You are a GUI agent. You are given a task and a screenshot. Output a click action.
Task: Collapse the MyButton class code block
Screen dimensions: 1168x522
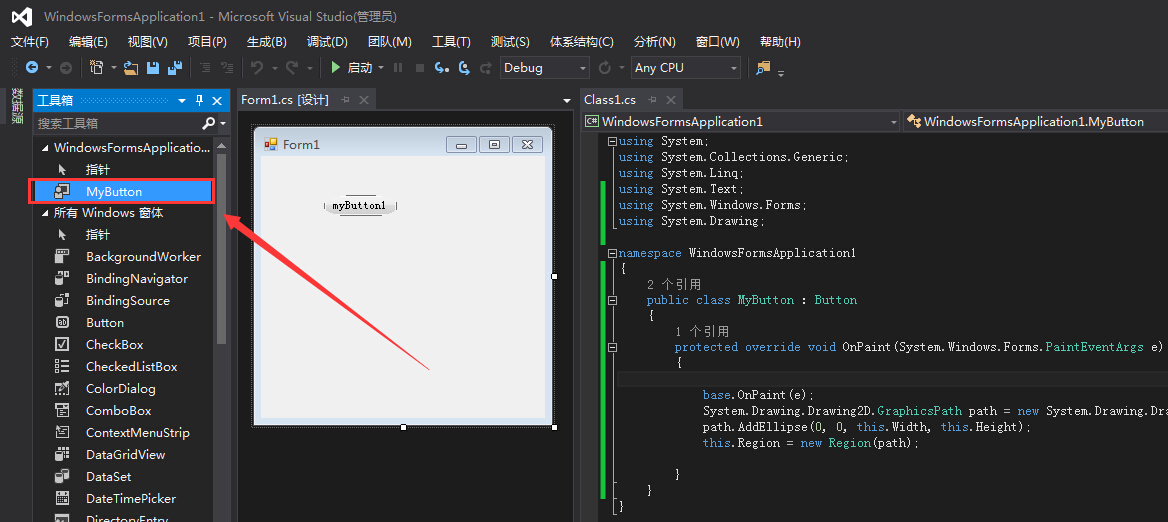pos(612,300)
